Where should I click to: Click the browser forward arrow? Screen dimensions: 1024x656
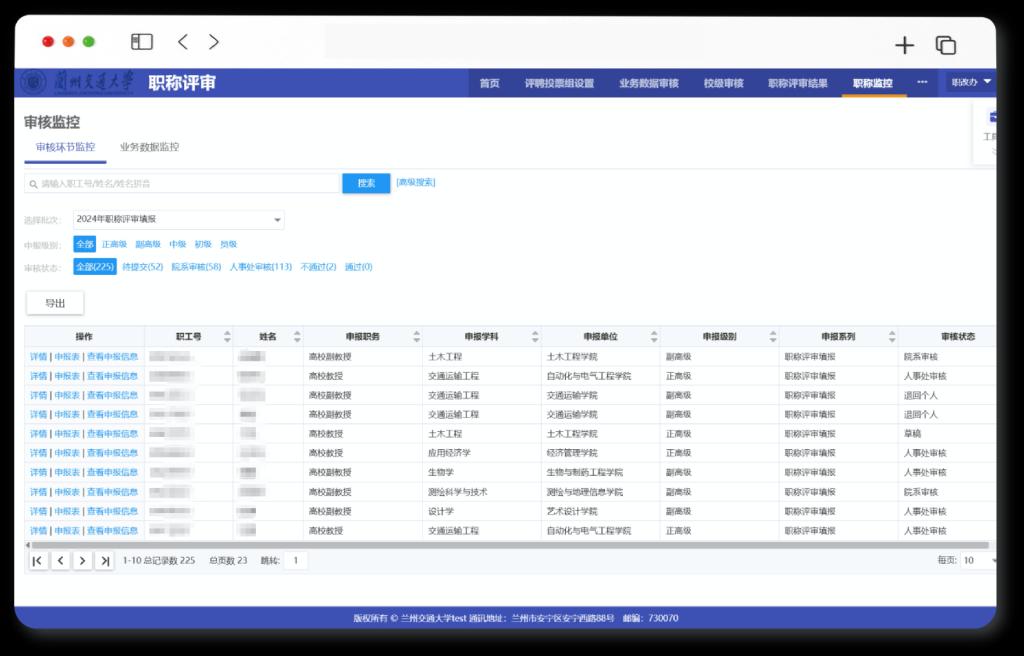click(214, 42)
